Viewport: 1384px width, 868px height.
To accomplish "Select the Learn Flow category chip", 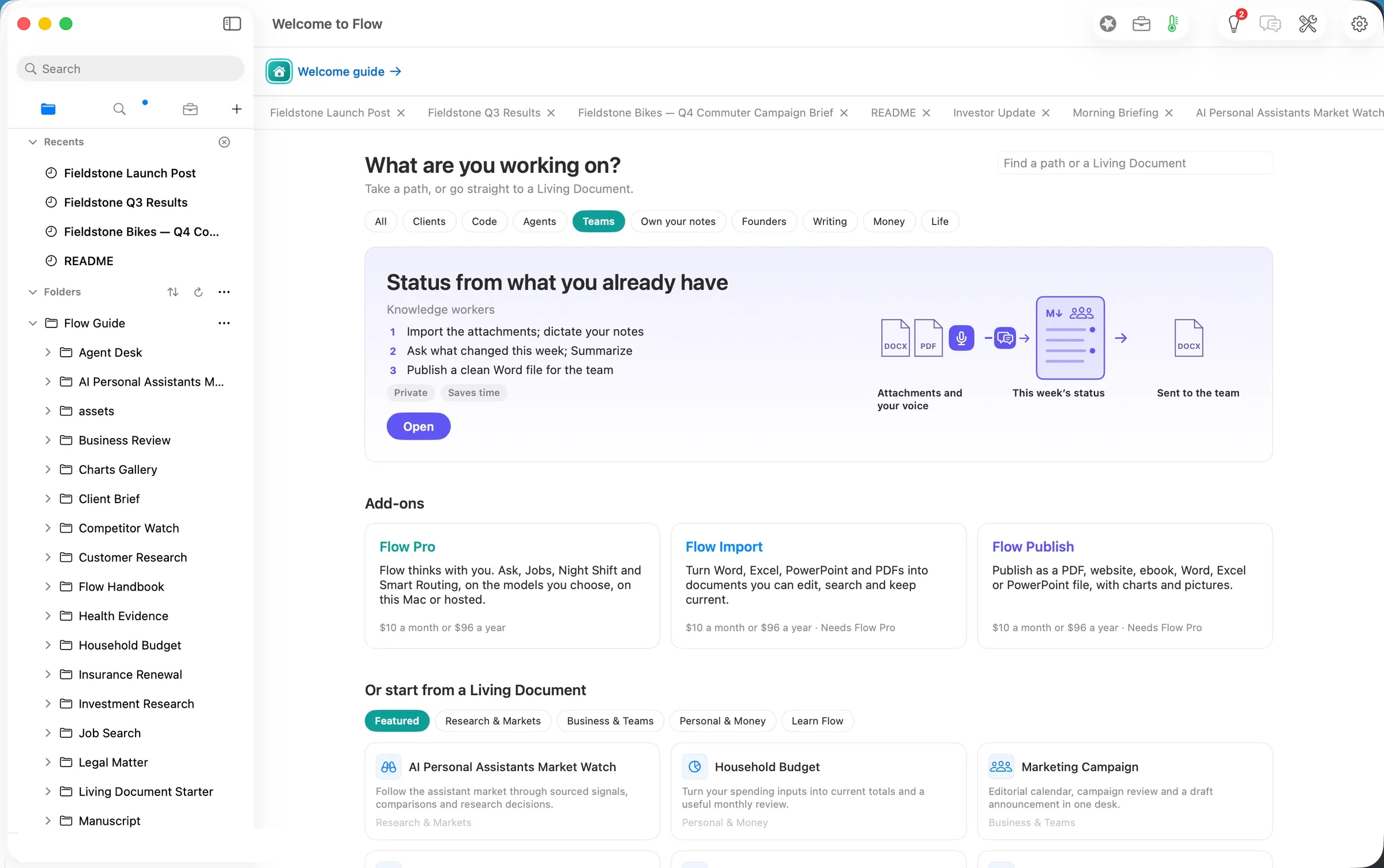I will pos(817,721).
